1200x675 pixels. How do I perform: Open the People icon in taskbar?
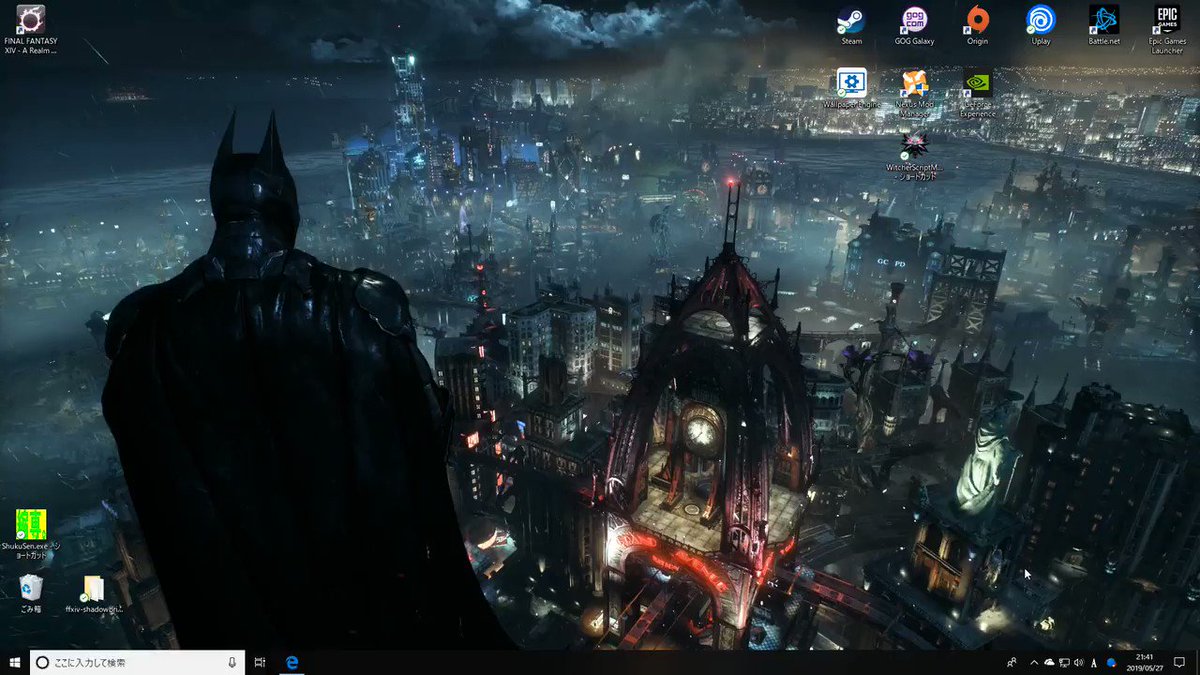(1011, 662)
